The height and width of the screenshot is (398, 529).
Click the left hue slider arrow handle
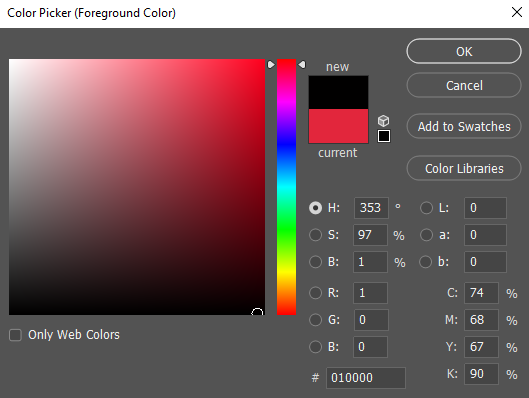pos(271,64)
